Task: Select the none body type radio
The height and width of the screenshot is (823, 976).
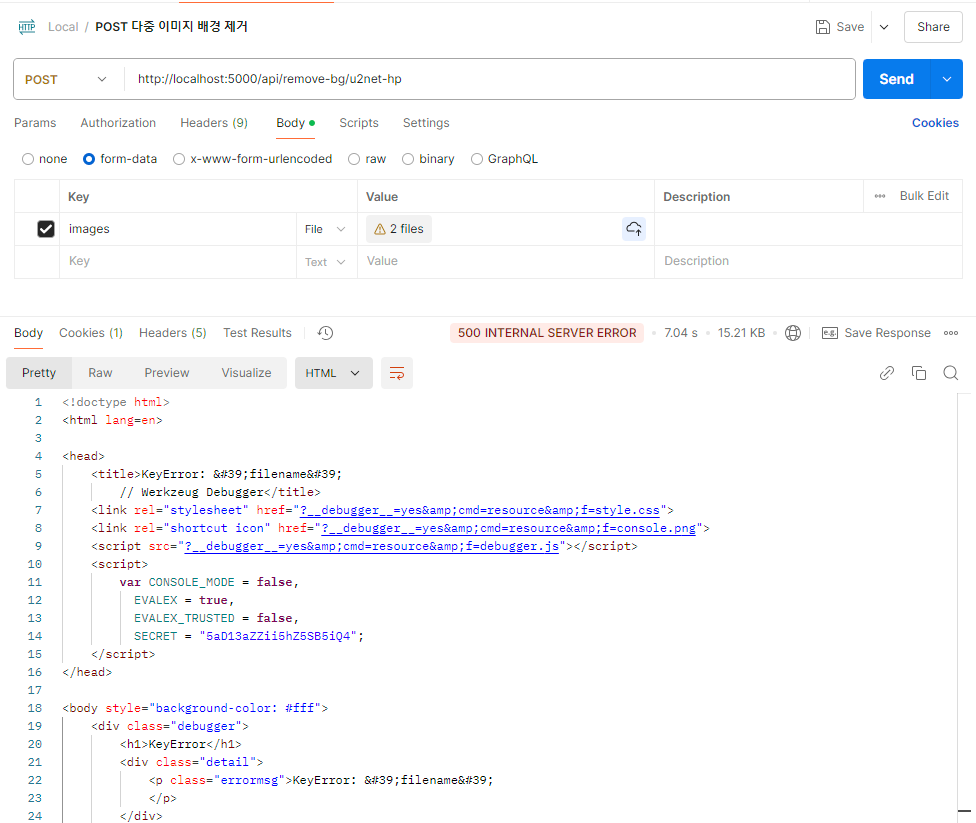Action: coord(27,159)
